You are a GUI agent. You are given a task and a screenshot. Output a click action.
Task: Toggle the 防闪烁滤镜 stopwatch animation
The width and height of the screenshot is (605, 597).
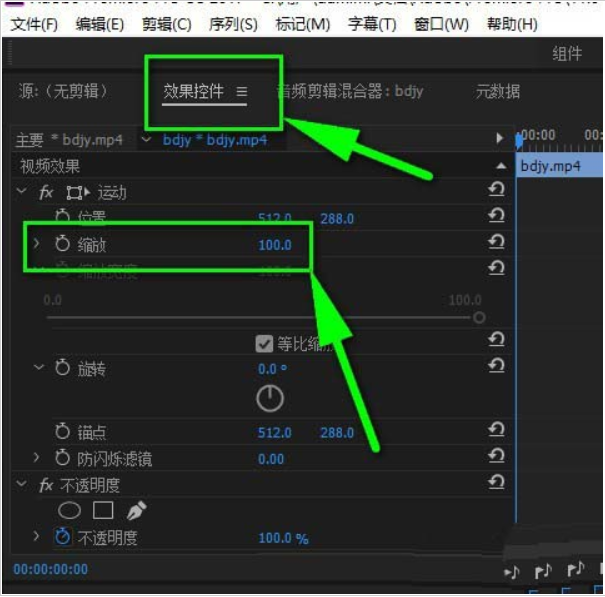pyautogui.click(x=62, y=458)
